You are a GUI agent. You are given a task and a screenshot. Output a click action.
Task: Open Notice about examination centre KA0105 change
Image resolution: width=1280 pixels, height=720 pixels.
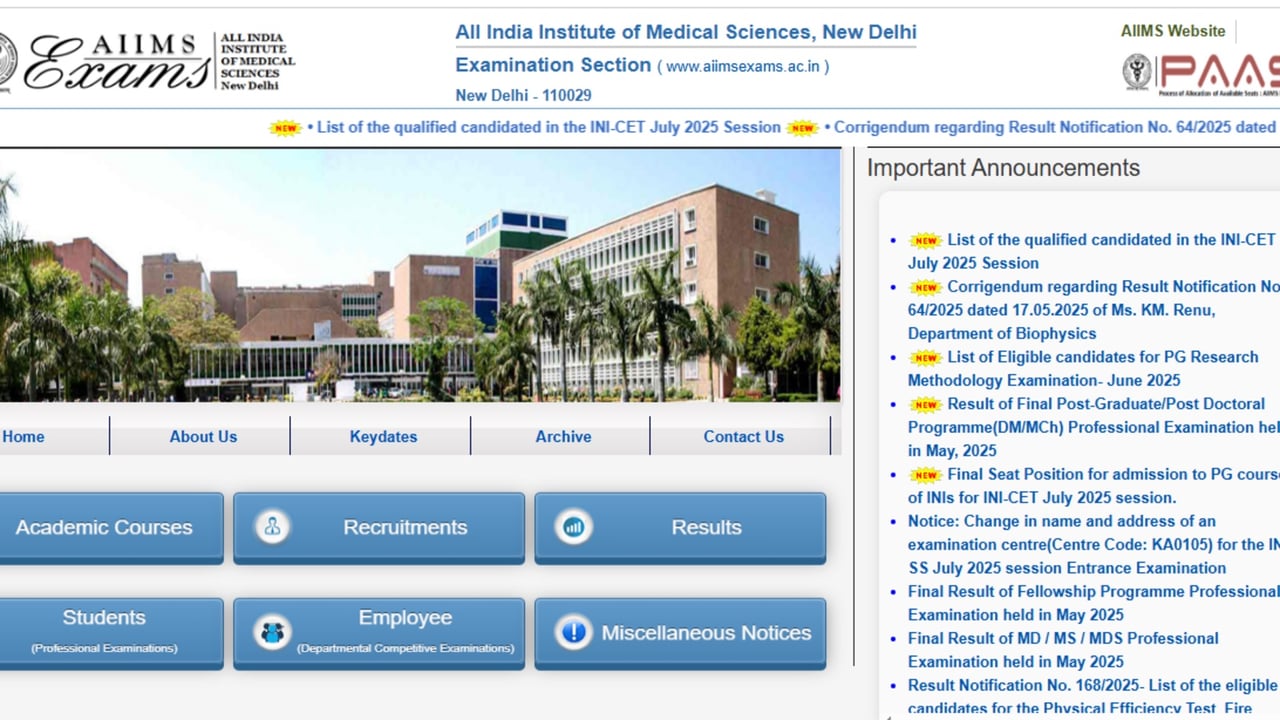tap(1093, 544)
